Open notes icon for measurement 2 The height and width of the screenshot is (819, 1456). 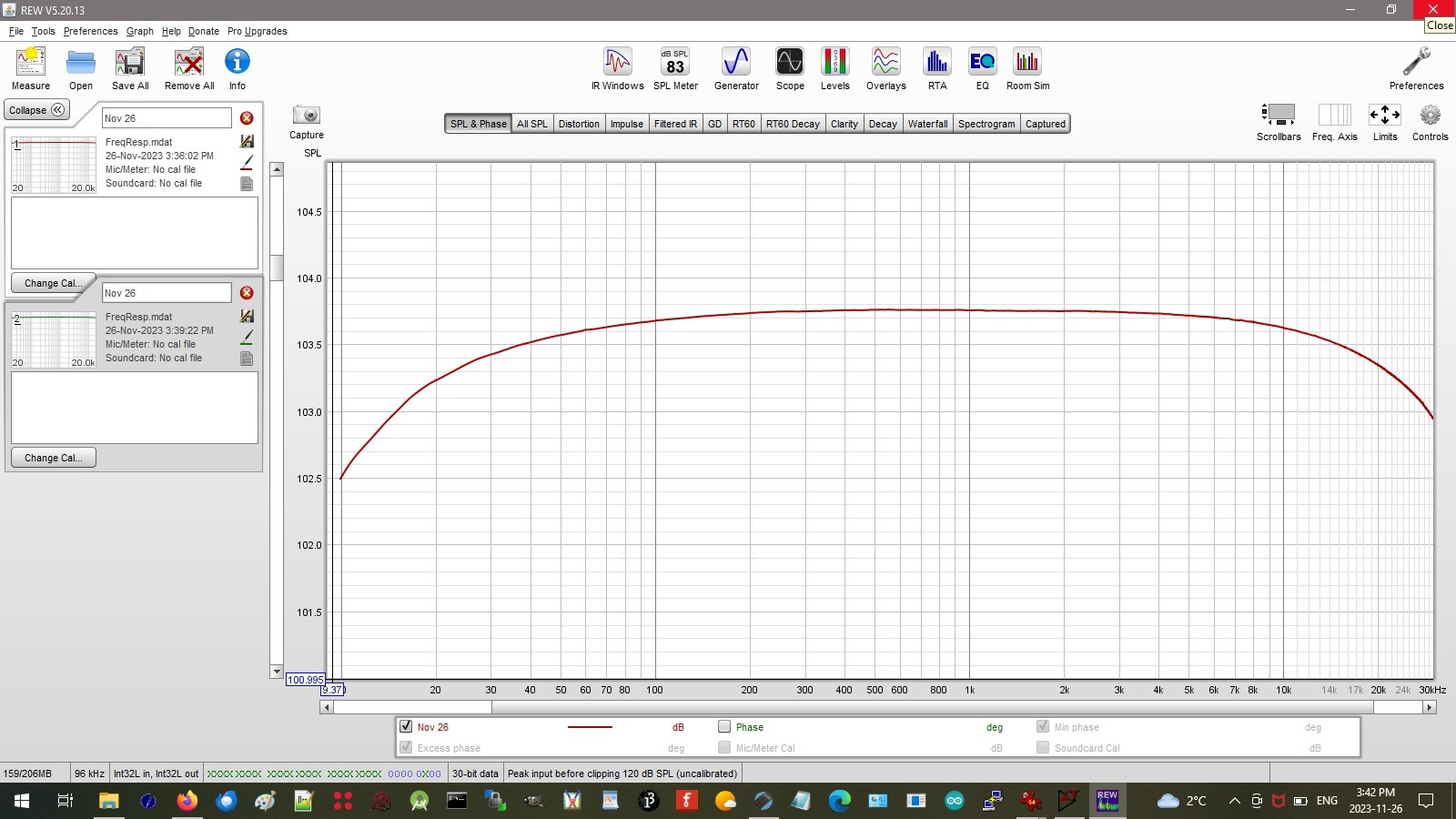point(247,359)
